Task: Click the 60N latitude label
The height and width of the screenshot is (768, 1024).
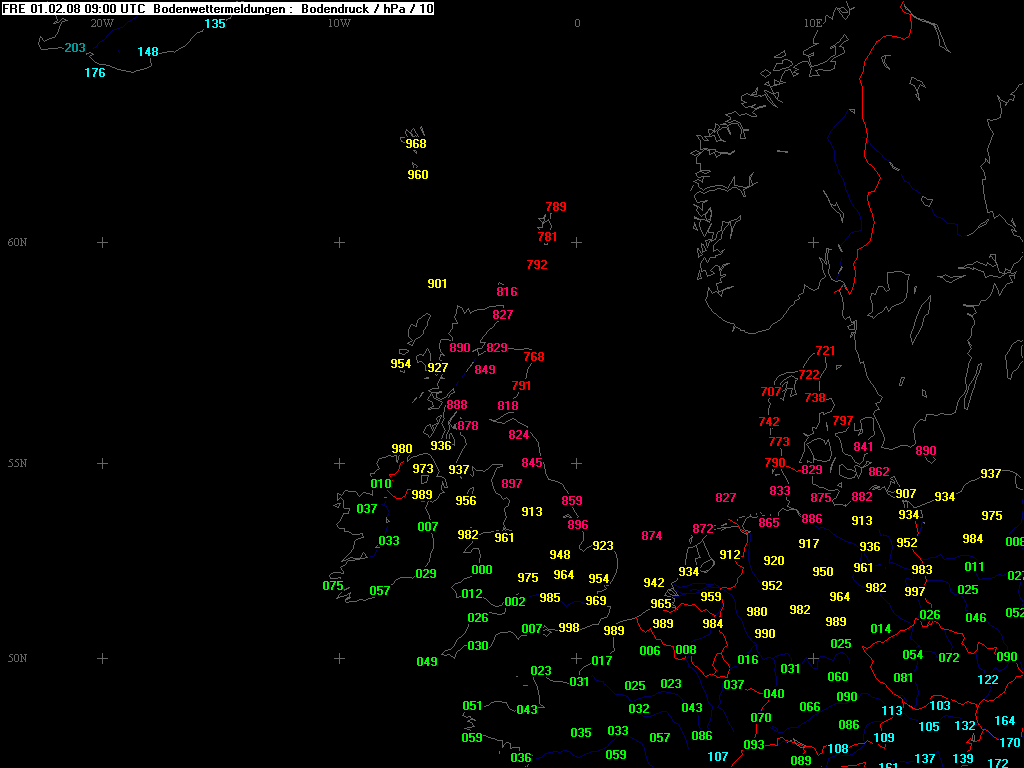Action: [x=18, y=243]
